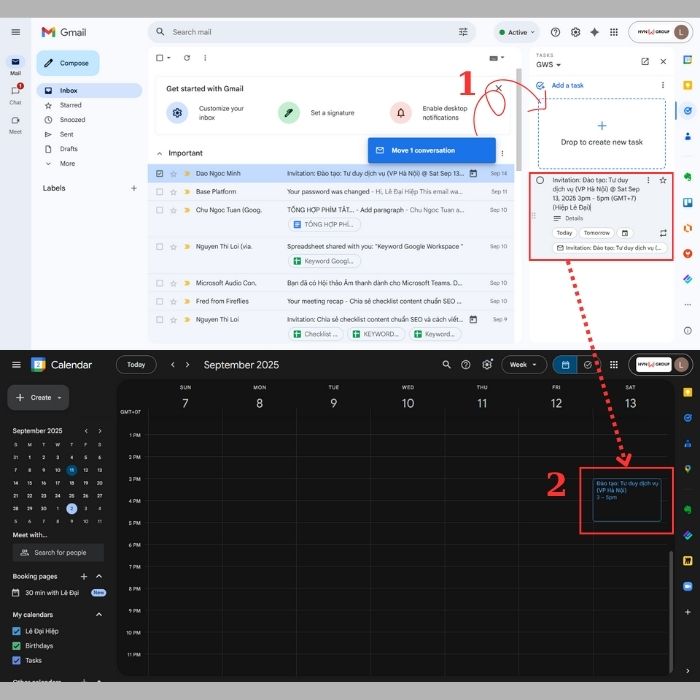Open Google apps grid in Calendar
Image resolution: width=700 pixels, height=700 pixels.
[x=614, y=365]
